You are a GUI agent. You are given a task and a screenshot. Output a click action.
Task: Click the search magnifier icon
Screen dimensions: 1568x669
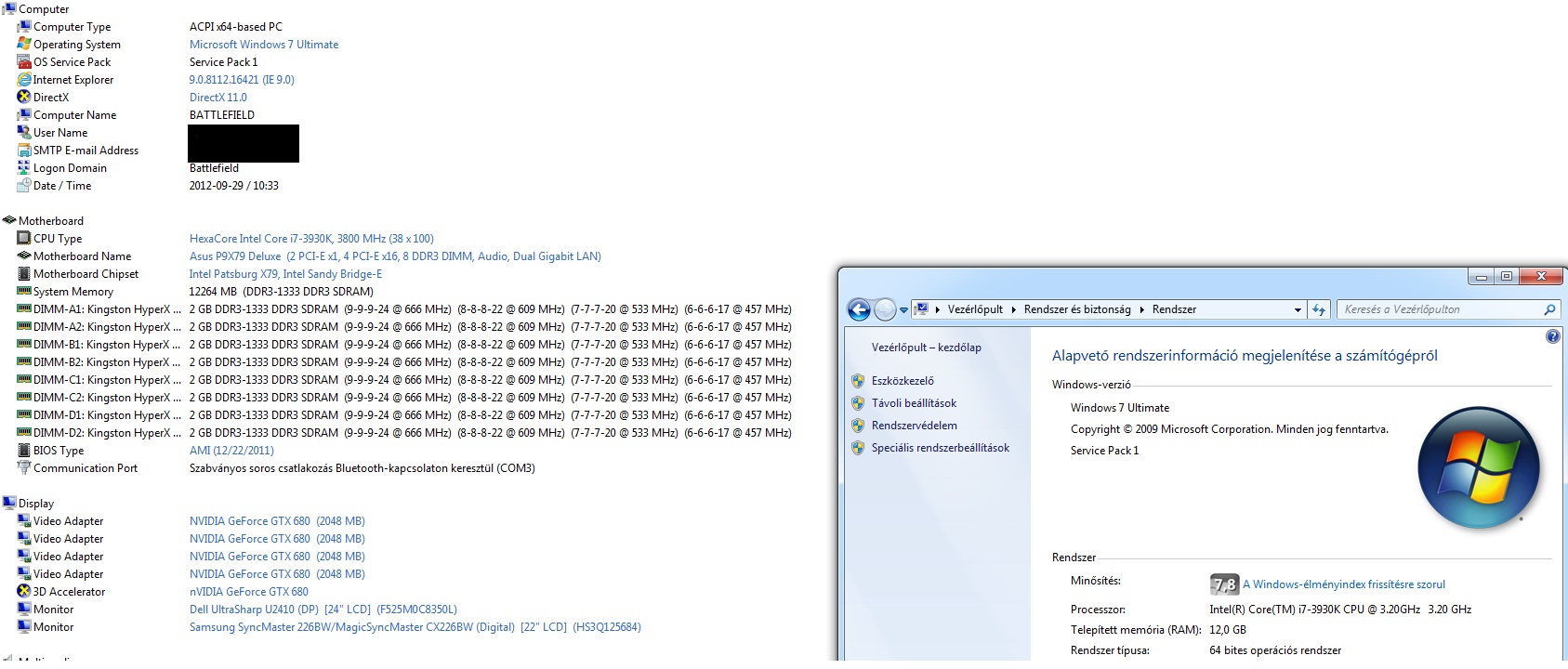point(1549,309)
